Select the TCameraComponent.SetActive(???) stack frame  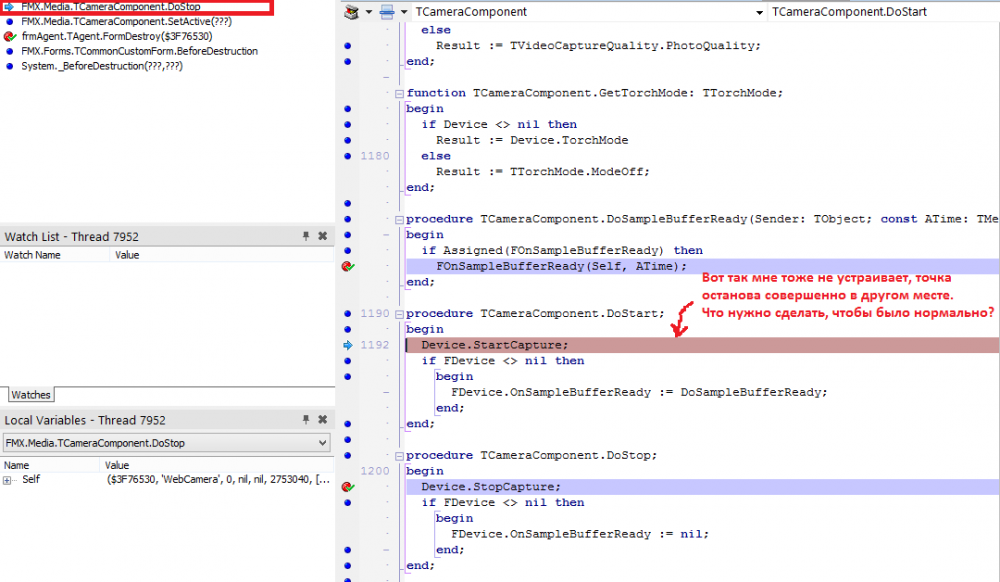tap(126, 22)
